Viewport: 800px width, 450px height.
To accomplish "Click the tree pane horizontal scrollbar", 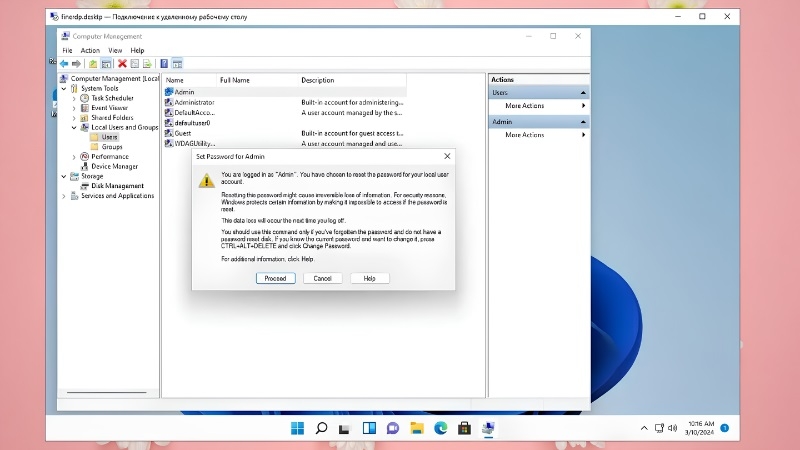I will tap(106, 392).
